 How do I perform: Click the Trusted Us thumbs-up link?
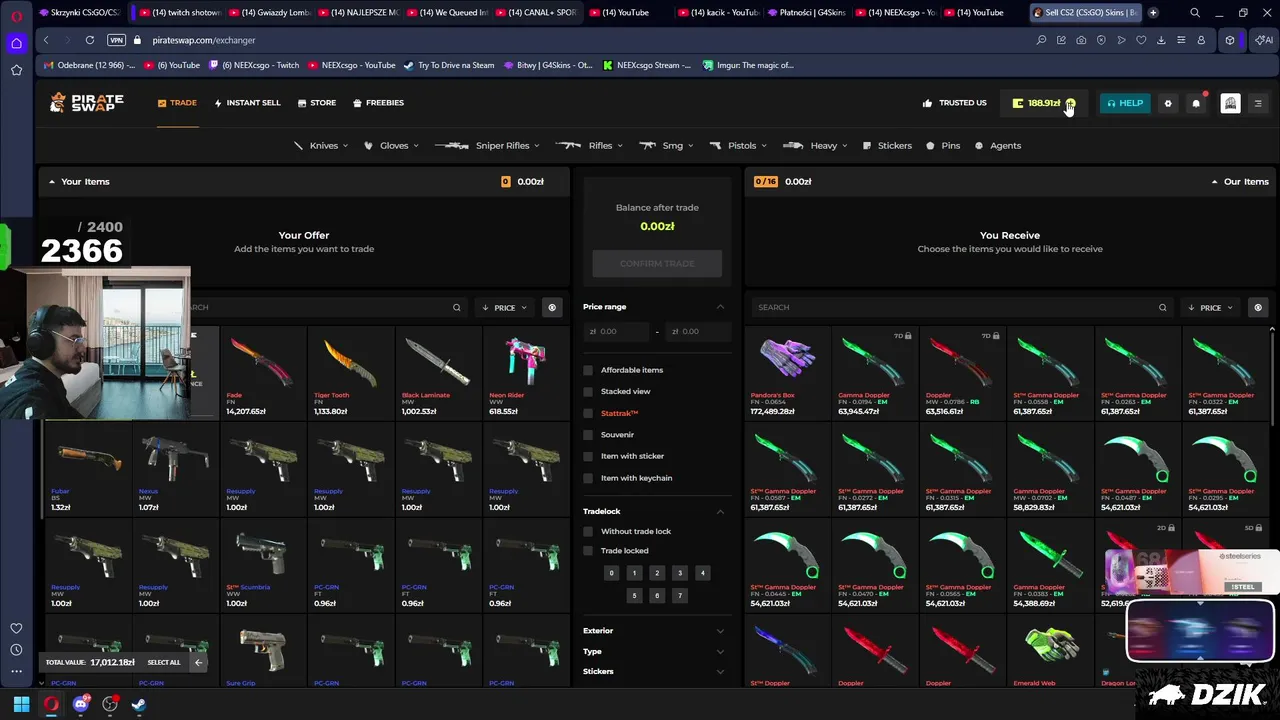955,103
